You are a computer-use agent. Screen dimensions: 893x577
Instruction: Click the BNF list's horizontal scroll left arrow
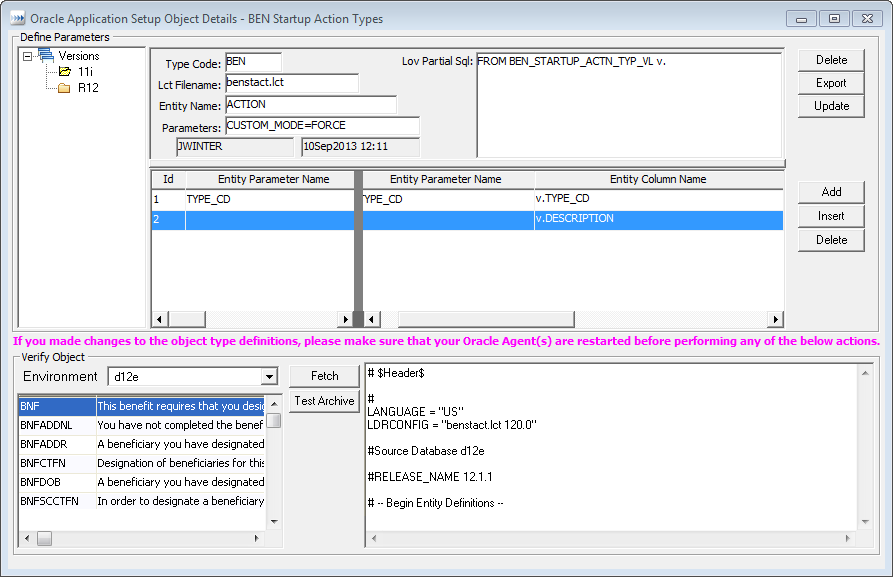(27, 538)
